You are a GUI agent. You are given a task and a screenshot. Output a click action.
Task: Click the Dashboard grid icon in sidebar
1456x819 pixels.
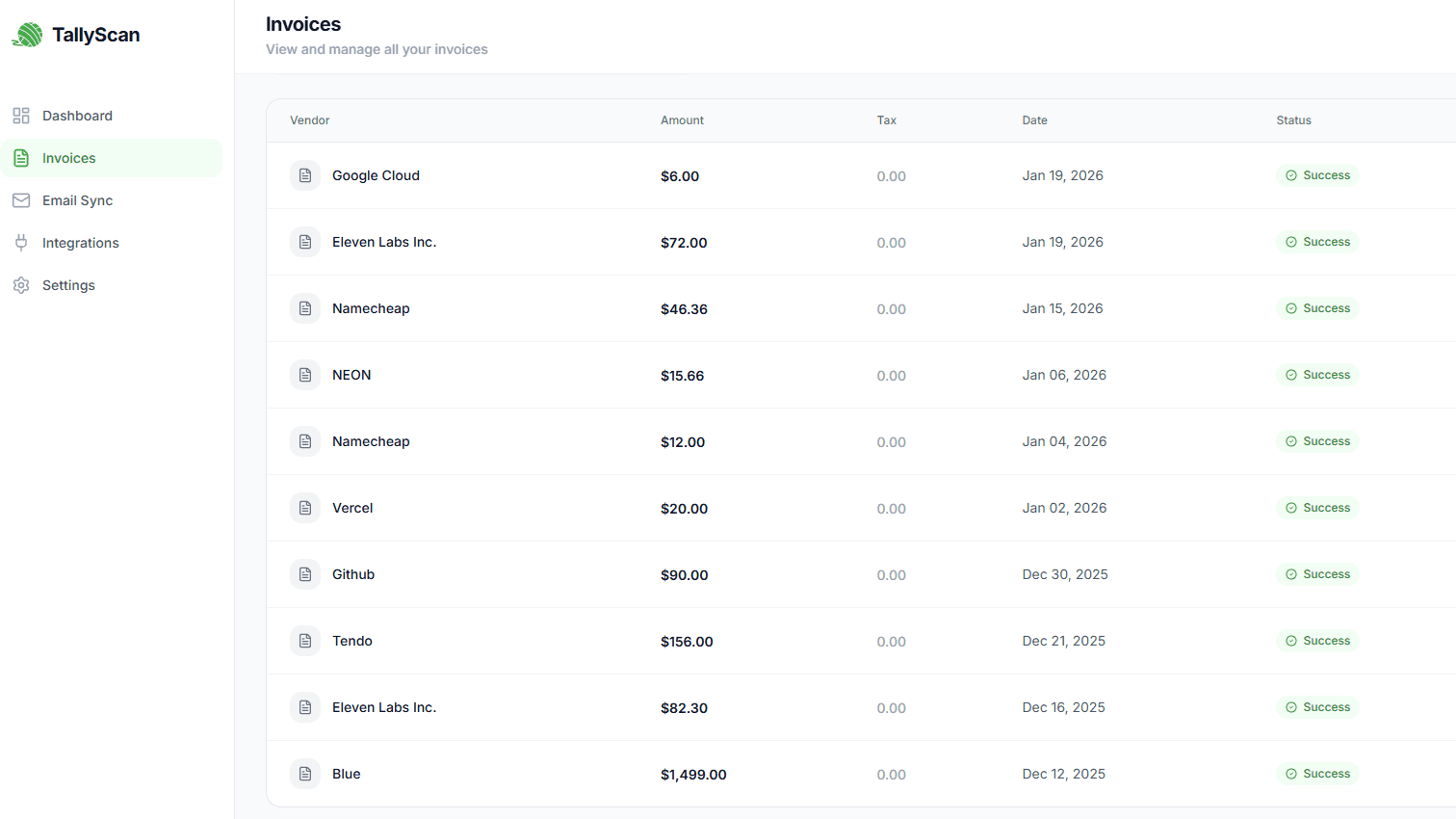20,115
